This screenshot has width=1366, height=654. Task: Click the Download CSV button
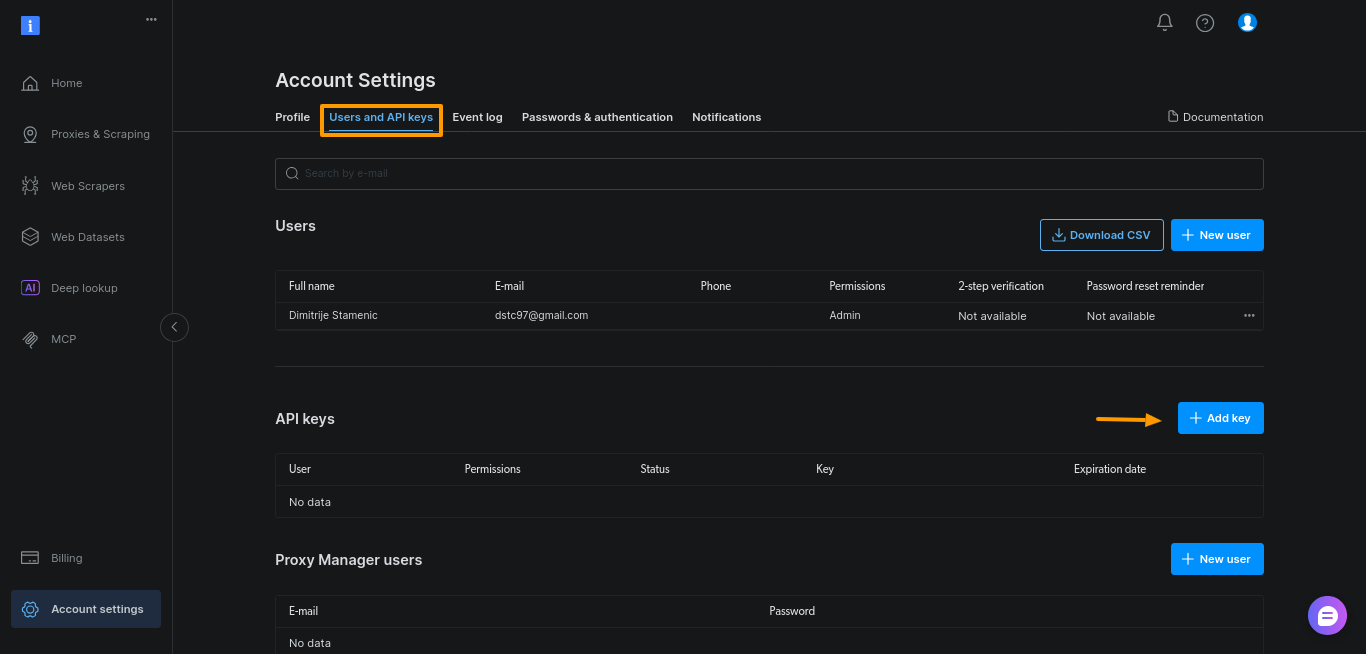(x=1101, y=234)
